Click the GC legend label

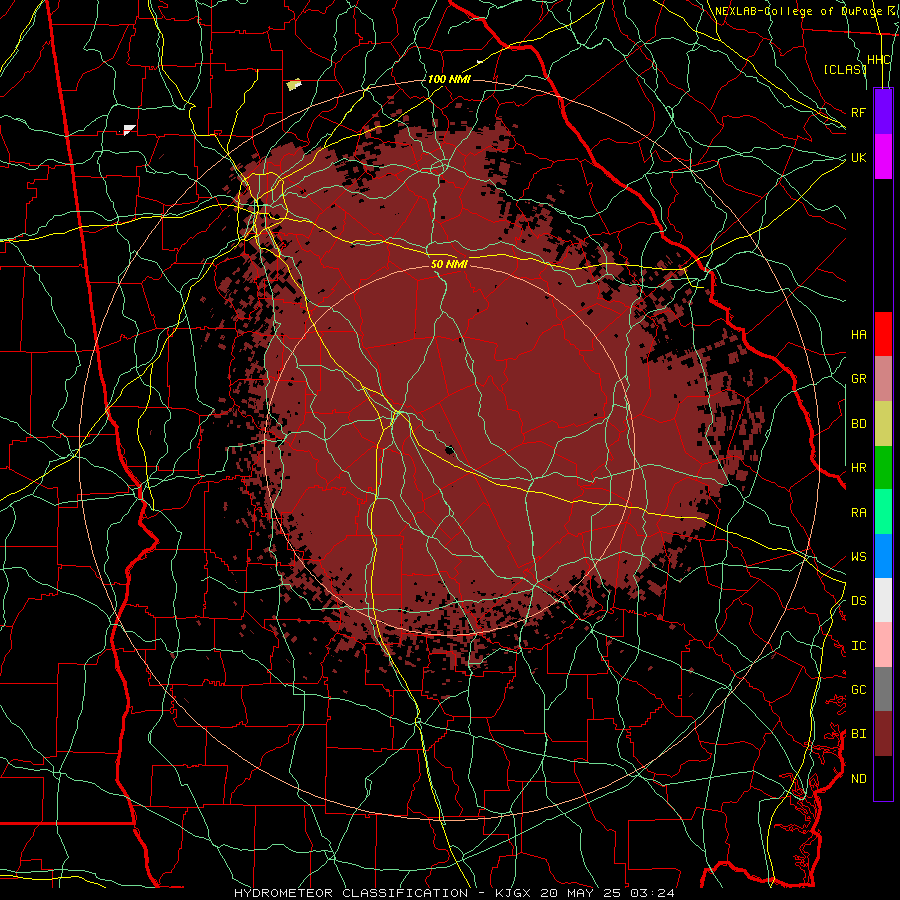coord(858,690)
